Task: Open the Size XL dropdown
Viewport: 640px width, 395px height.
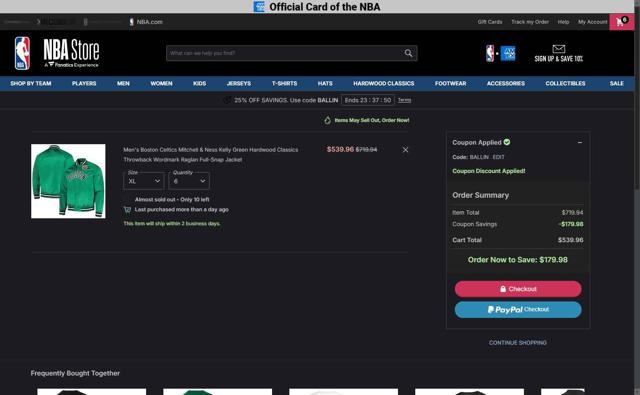Action: click(x=144, y=181)
